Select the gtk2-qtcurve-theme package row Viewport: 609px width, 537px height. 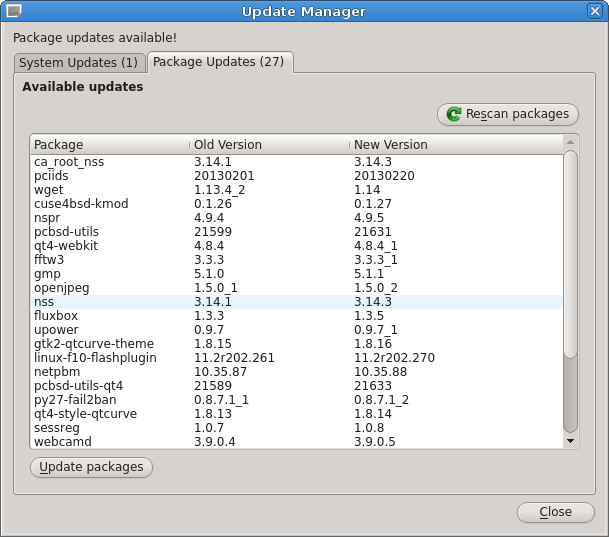[x=296, y=344]
